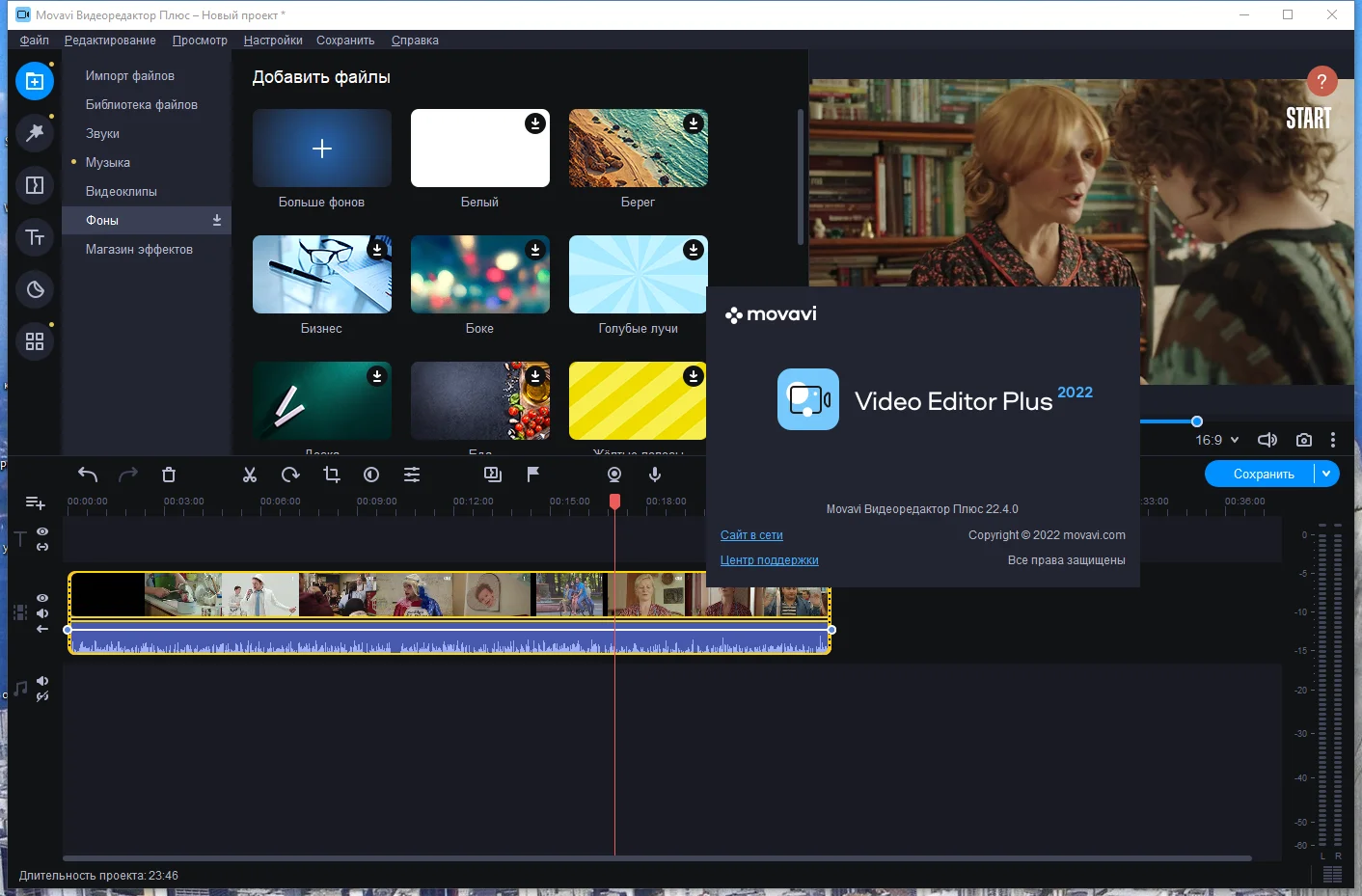Screen dimensions: 1362x896
Task: Select Импорт файлов in side list
Action: point(147,75)
